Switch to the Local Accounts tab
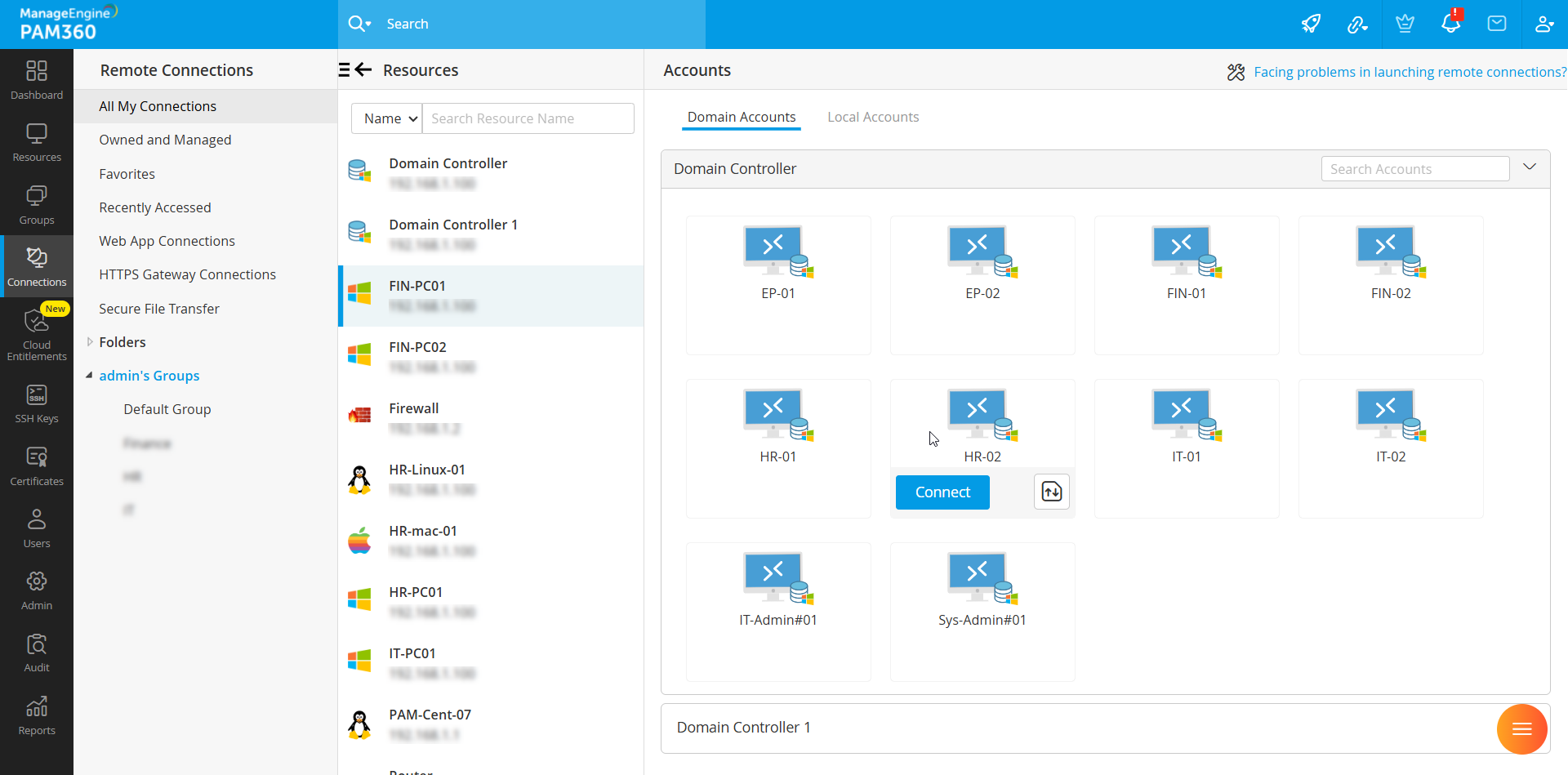 873,117
